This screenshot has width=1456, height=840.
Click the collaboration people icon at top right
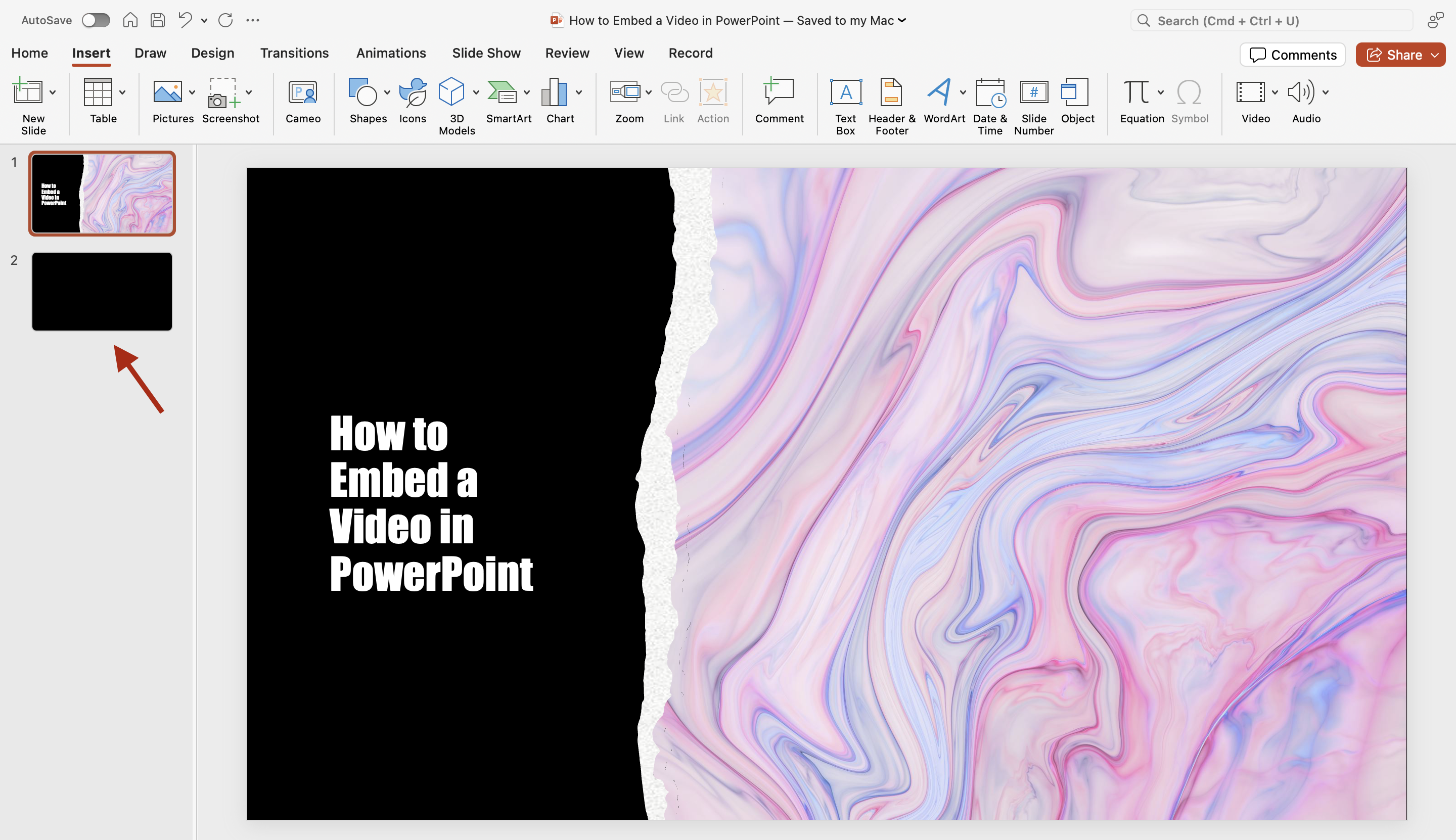(1435, 20)
